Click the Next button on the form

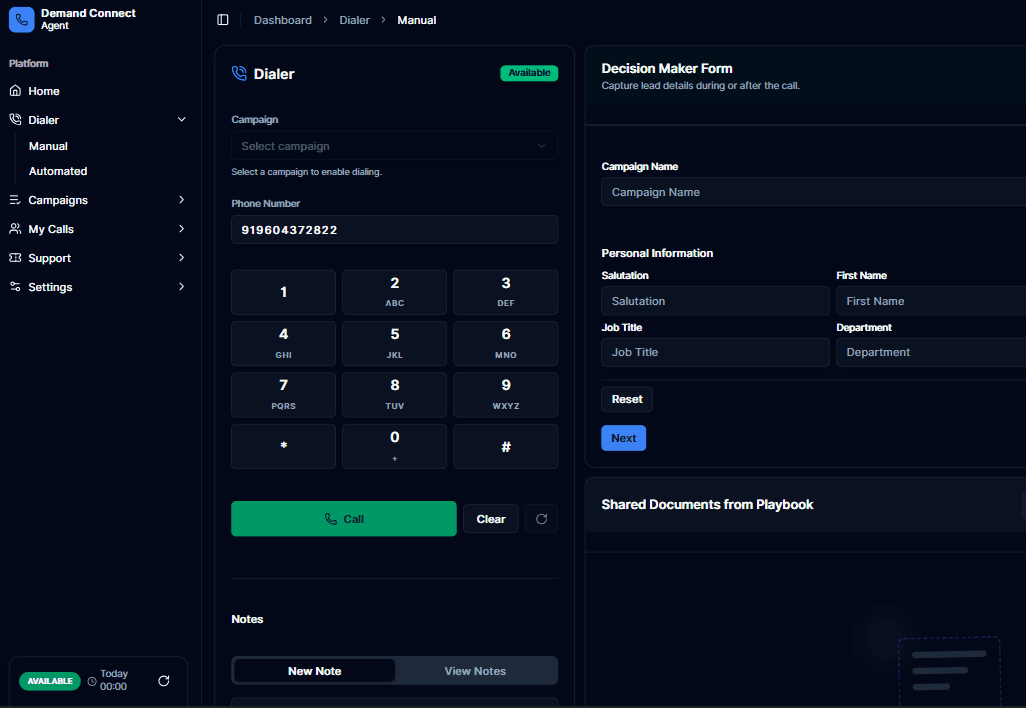click(623, 438)
